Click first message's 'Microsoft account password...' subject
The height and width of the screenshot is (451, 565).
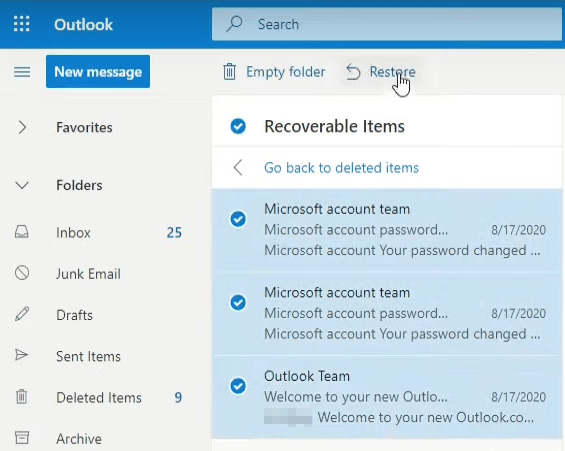pos(356,230)
